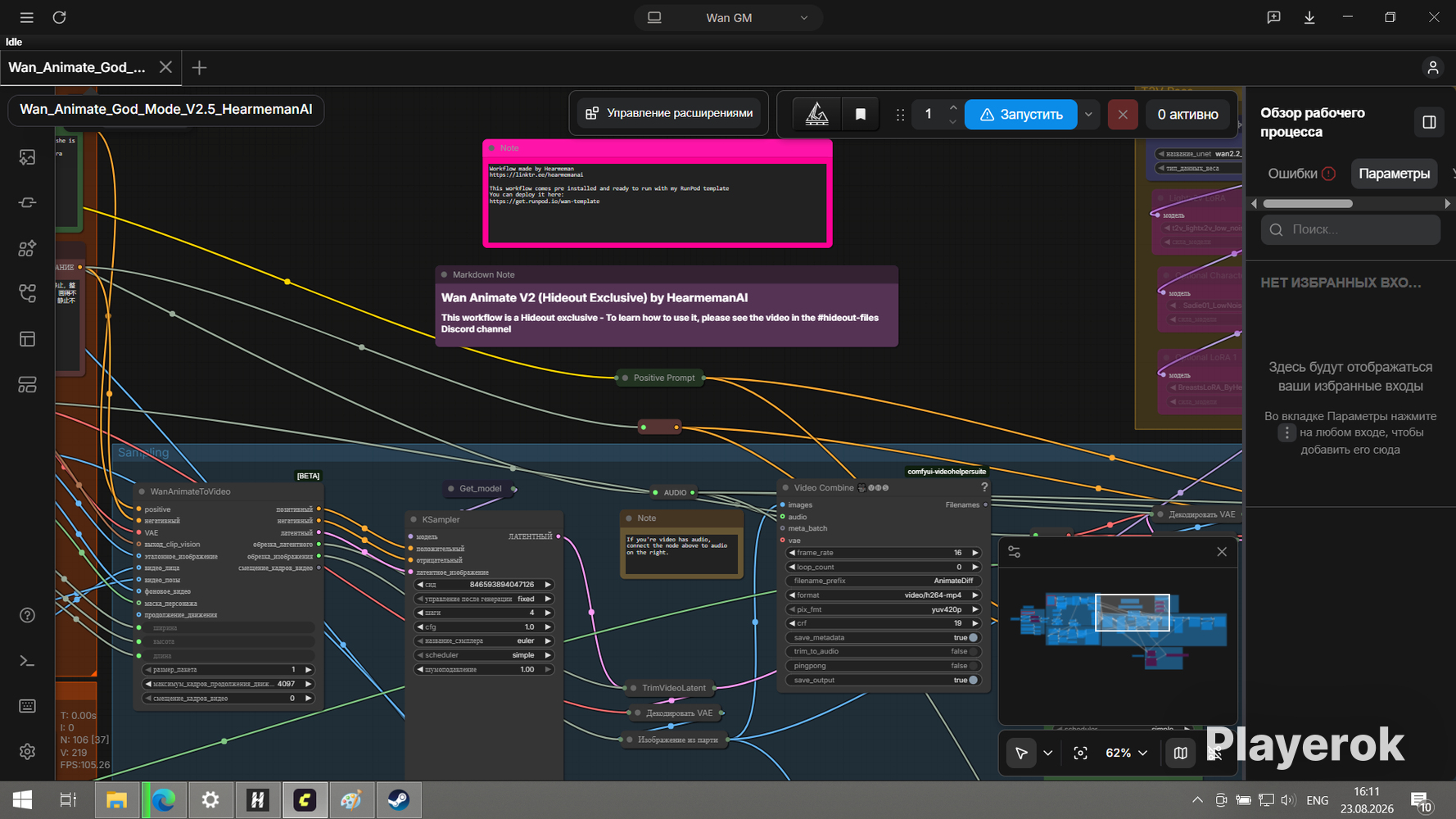This screenshot has height=819, width=1456.
Task: Open the feedback chat icon in title bar
Action: point(1273,17)
